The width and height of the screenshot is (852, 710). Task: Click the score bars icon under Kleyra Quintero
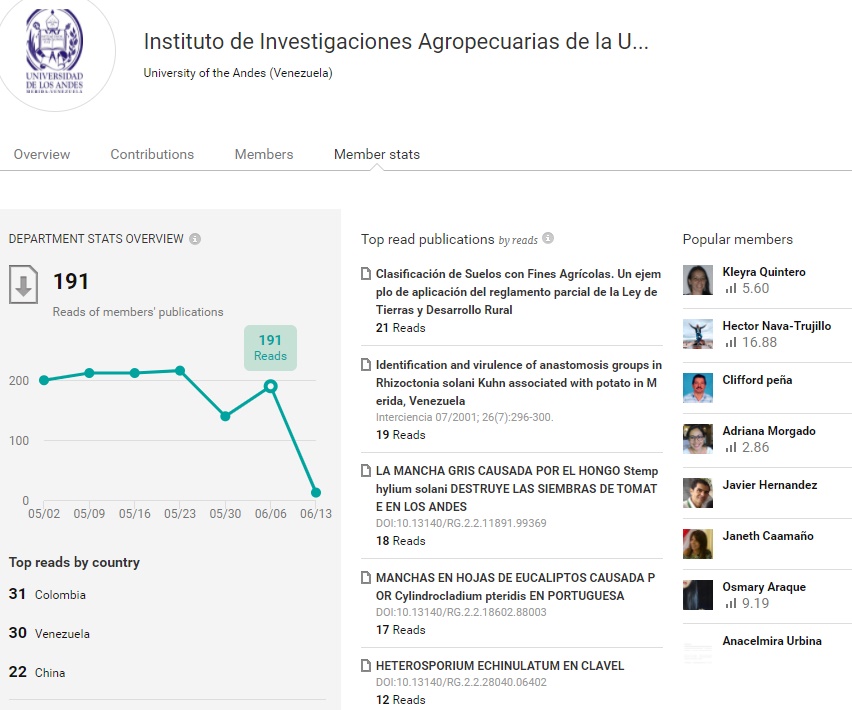[731, 288]
